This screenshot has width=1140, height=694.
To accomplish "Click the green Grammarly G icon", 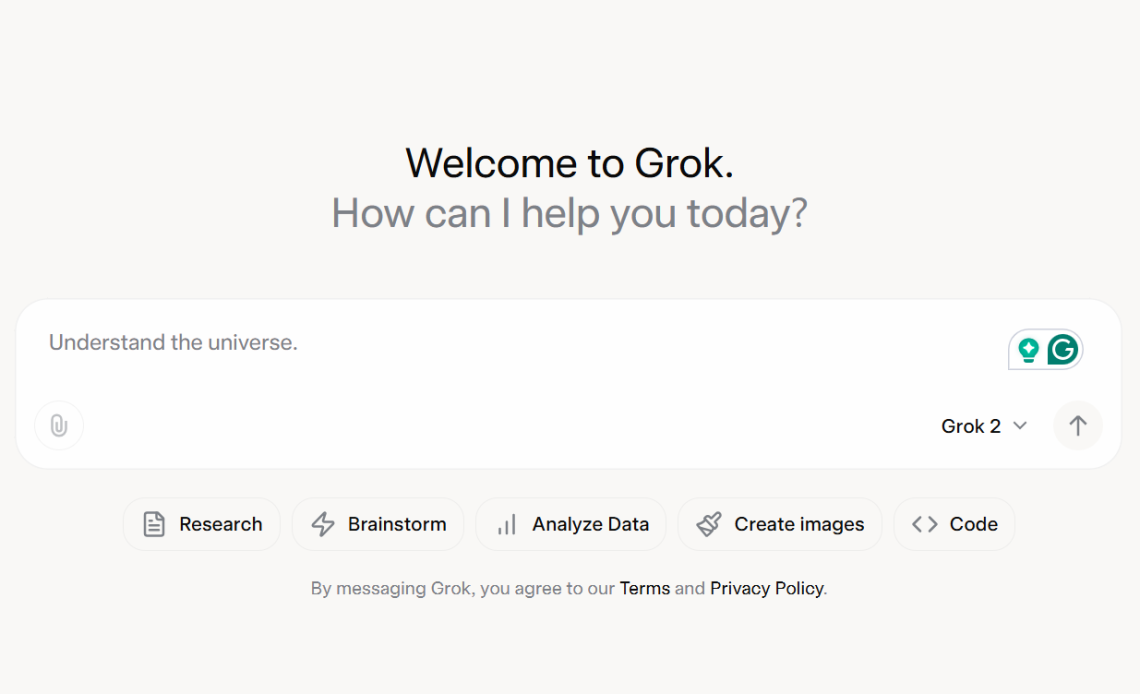I will pyautogui.click(x=1062, y=350).
